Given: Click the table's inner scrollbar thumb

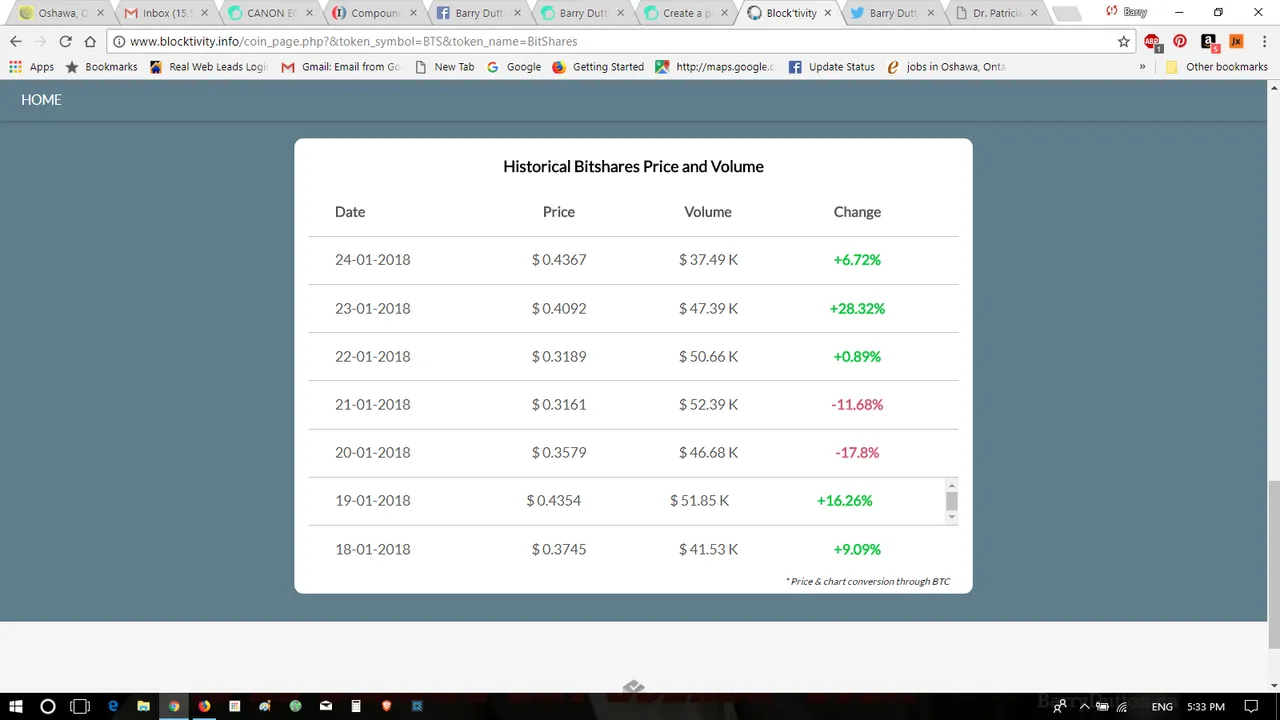Looking at the screenshot, I should tap(951, 501).
